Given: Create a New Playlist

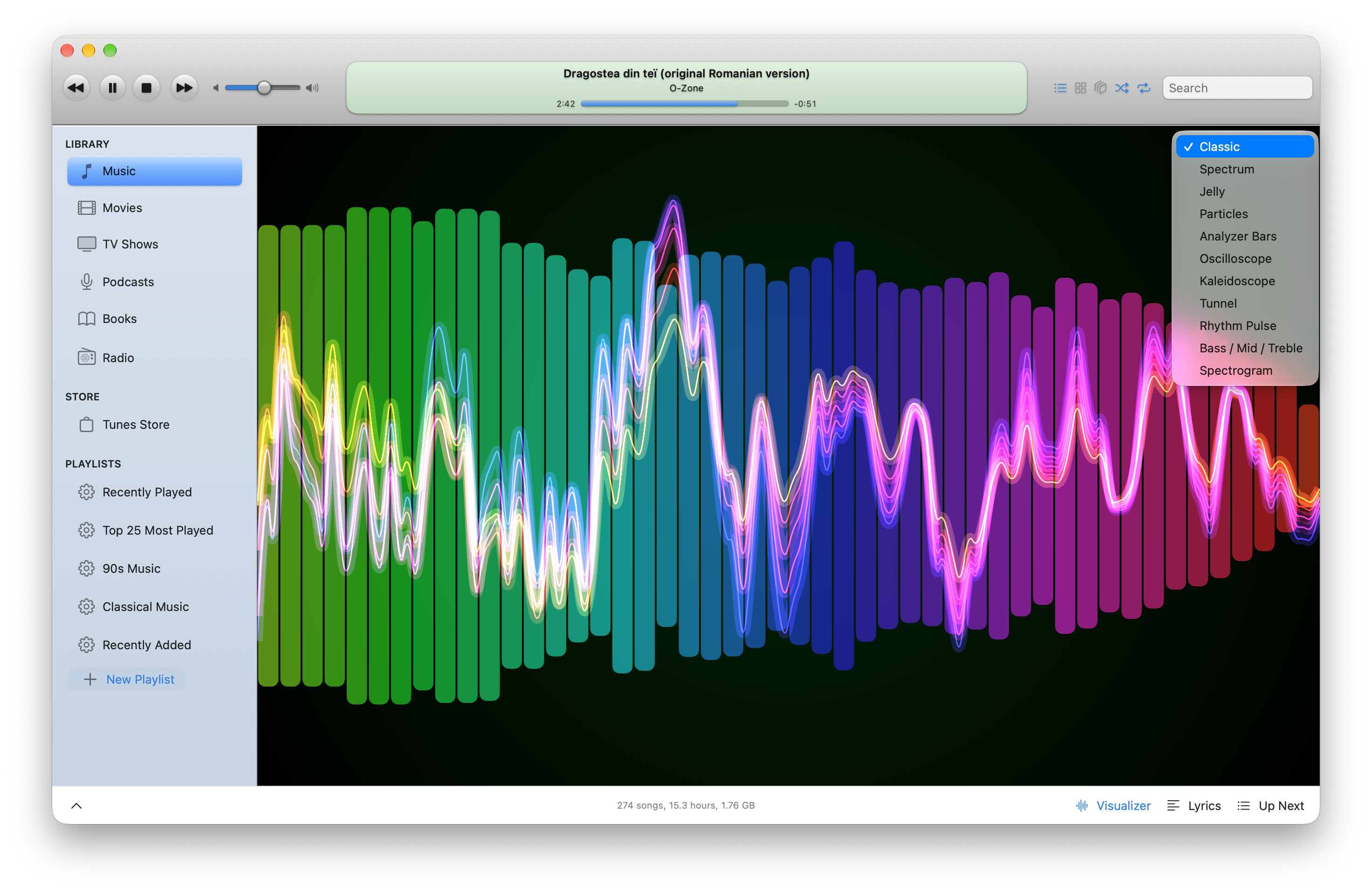Looking at the screenshot, I should 127,679.
